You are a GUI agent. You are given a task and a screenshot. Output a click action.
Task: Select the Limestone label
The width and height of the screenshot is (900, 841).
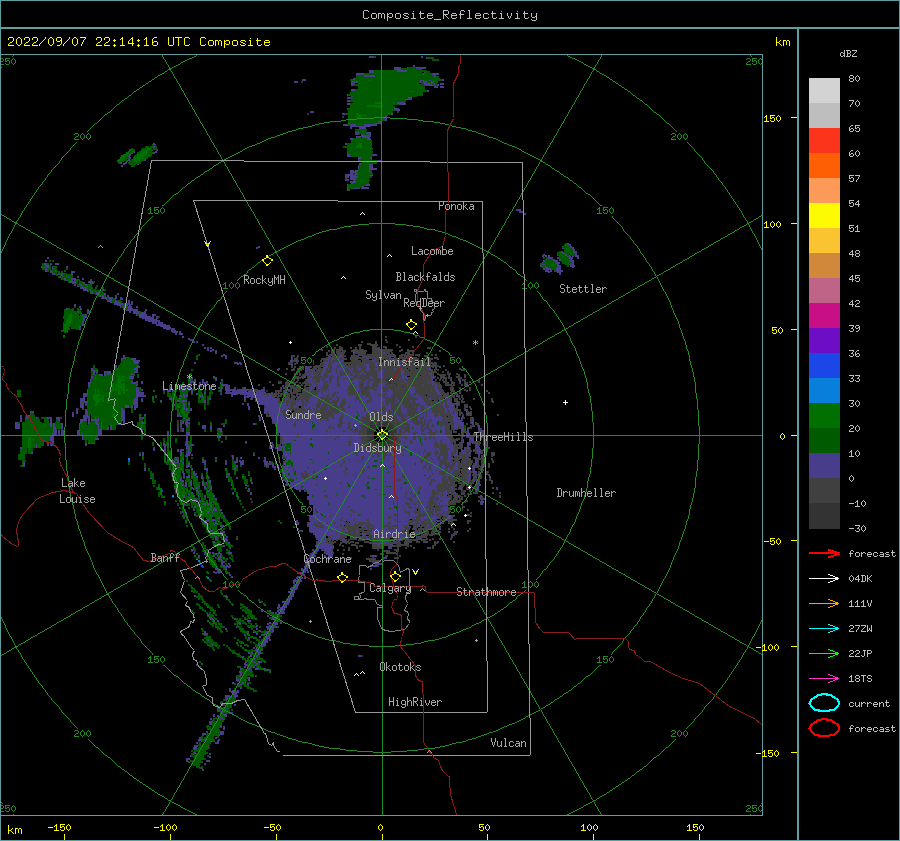coord(189,386)
